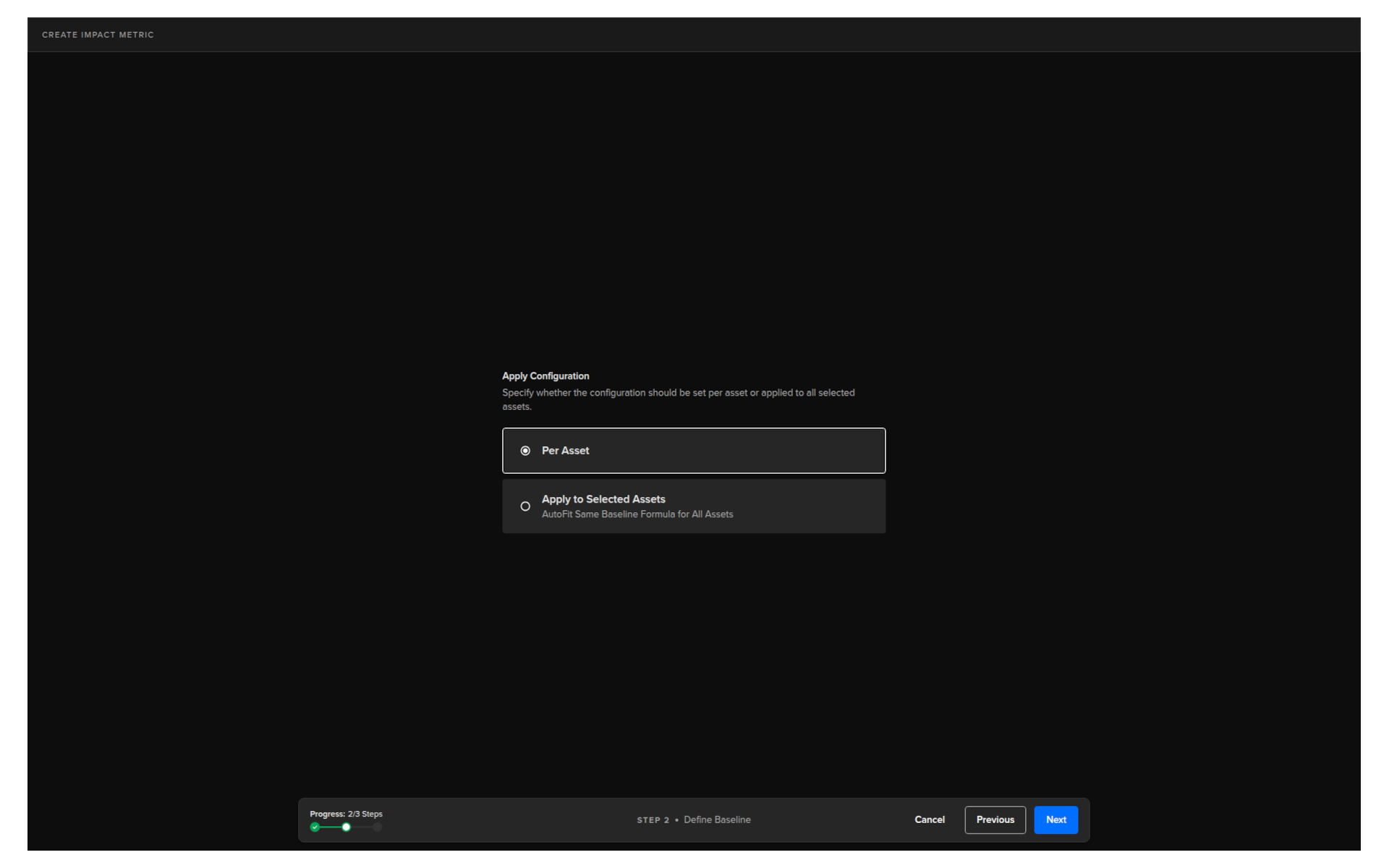
Task: Click the 'Apply Configuration' heading
Action: tap(545, 376)
